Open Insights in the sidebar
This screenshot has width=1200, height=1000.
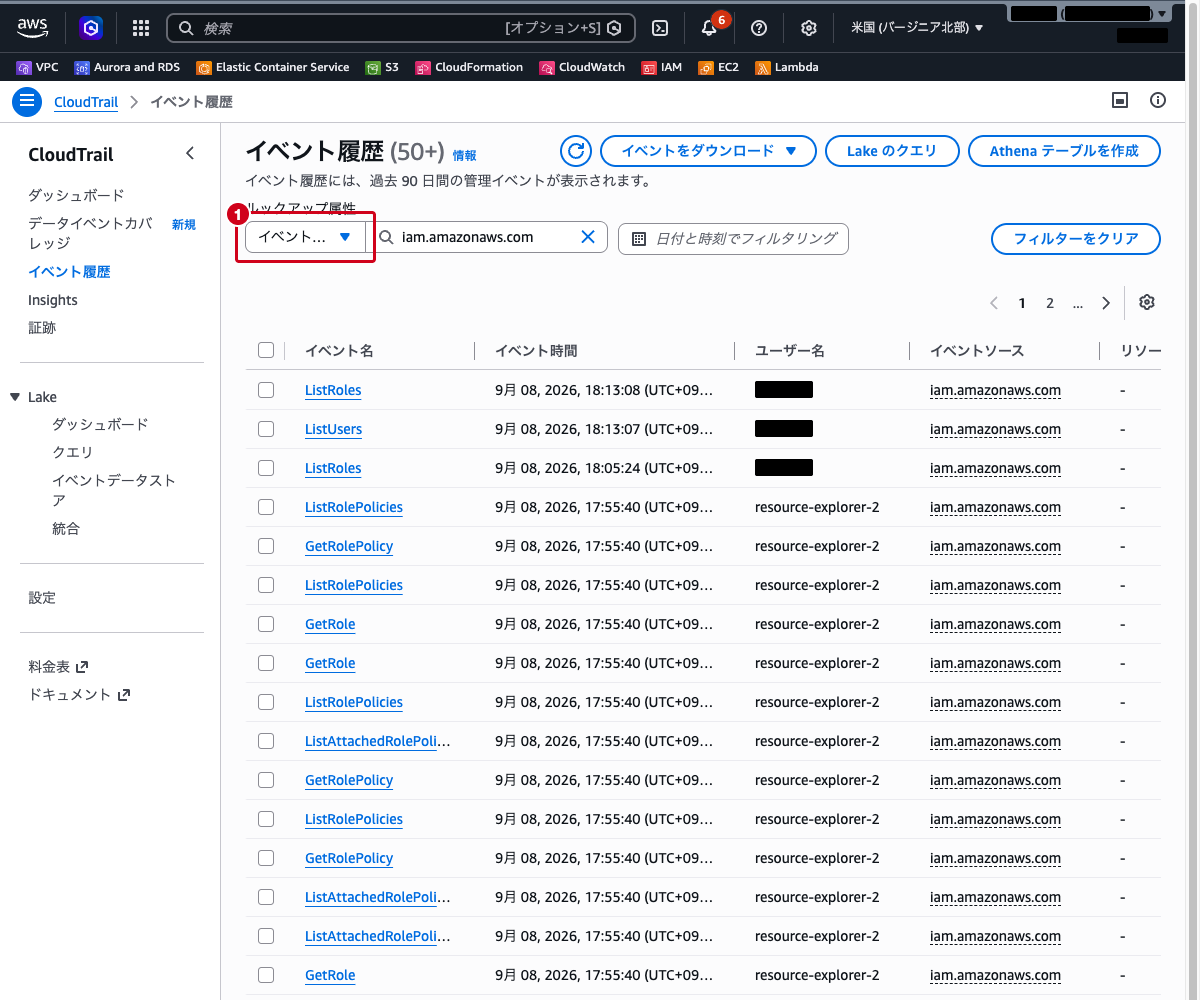point(53,300)
